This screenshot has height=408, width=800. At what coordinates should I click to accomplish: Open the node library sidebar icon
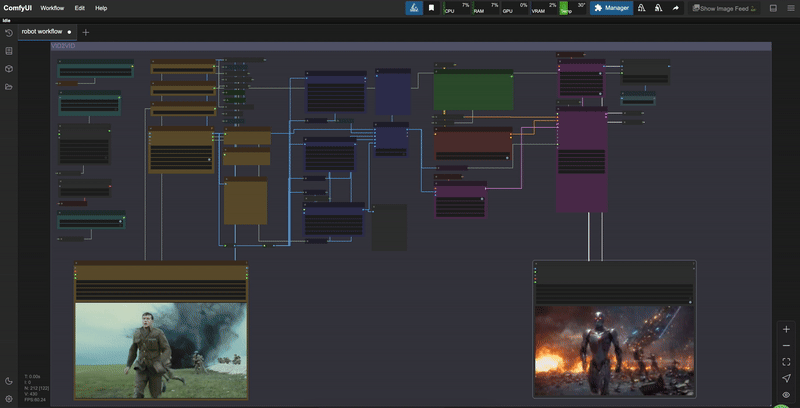9,51
